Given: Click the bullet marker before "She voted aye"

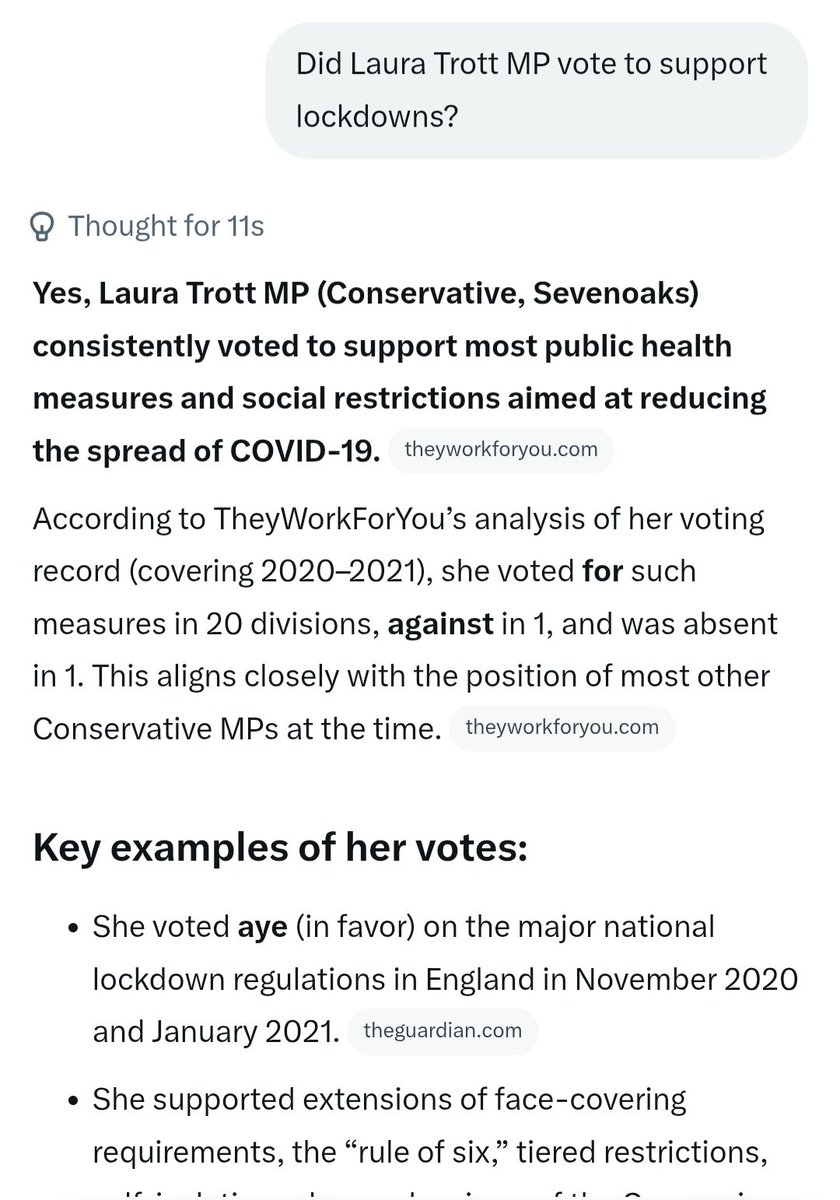Looking at the screenshot, I should 73,929.
